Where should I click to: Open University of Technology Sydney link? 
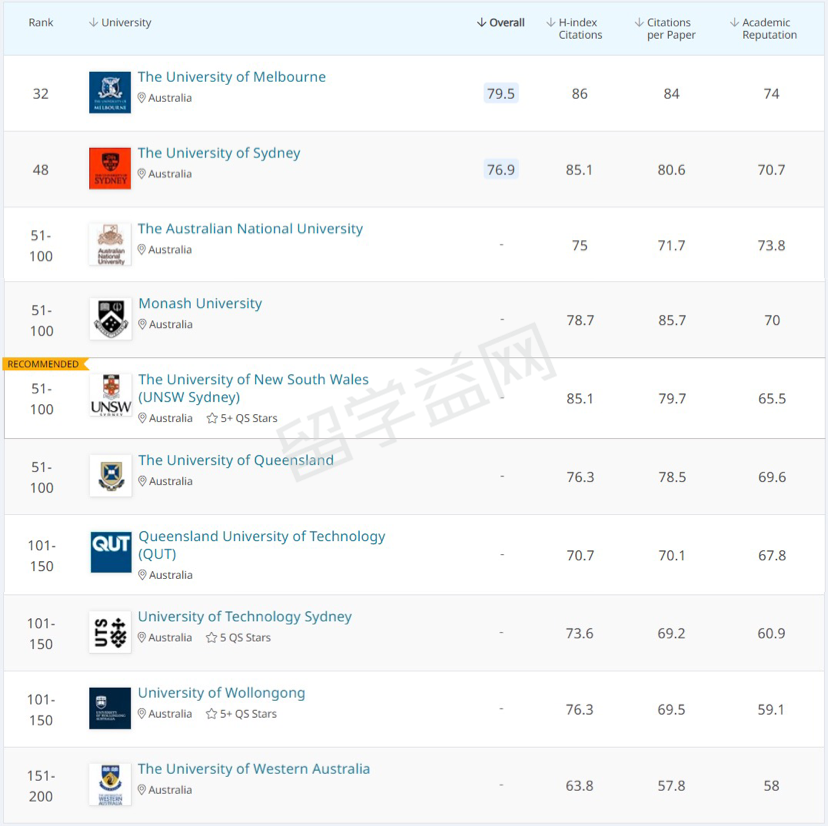(x=245, y=617)
